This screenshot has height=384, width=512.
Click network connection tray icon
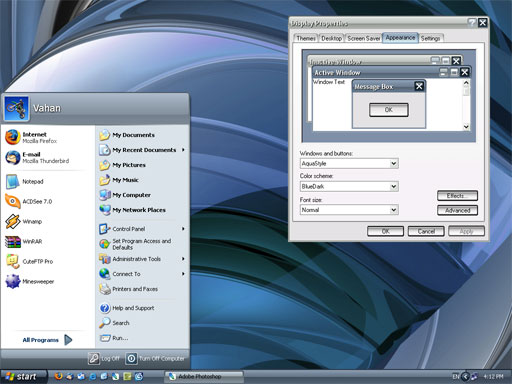[474, 377]
